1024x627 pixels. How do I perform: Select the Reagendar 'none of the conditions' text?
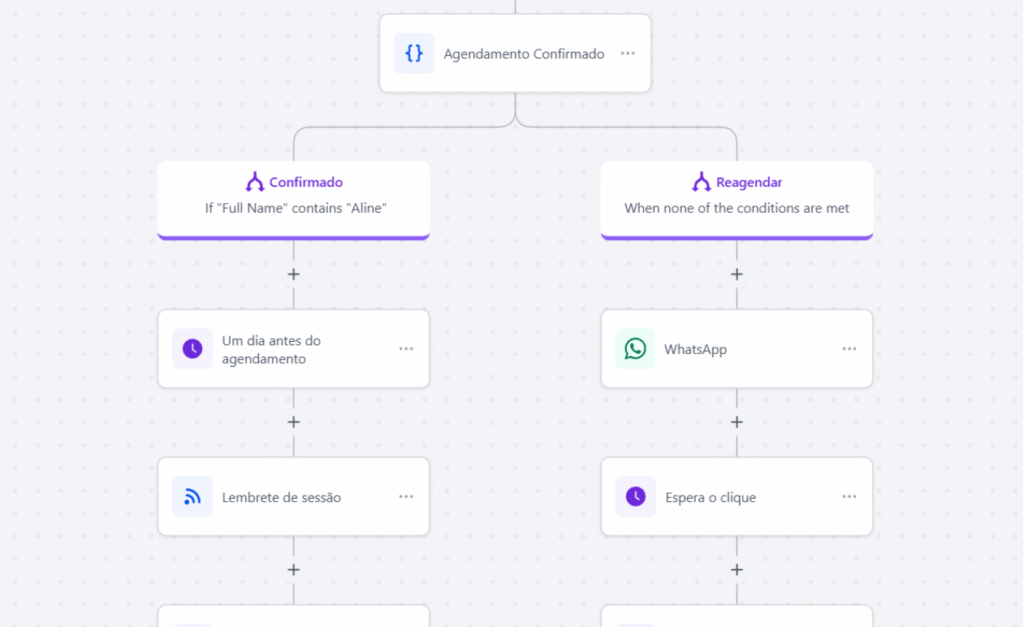(737, 209)
